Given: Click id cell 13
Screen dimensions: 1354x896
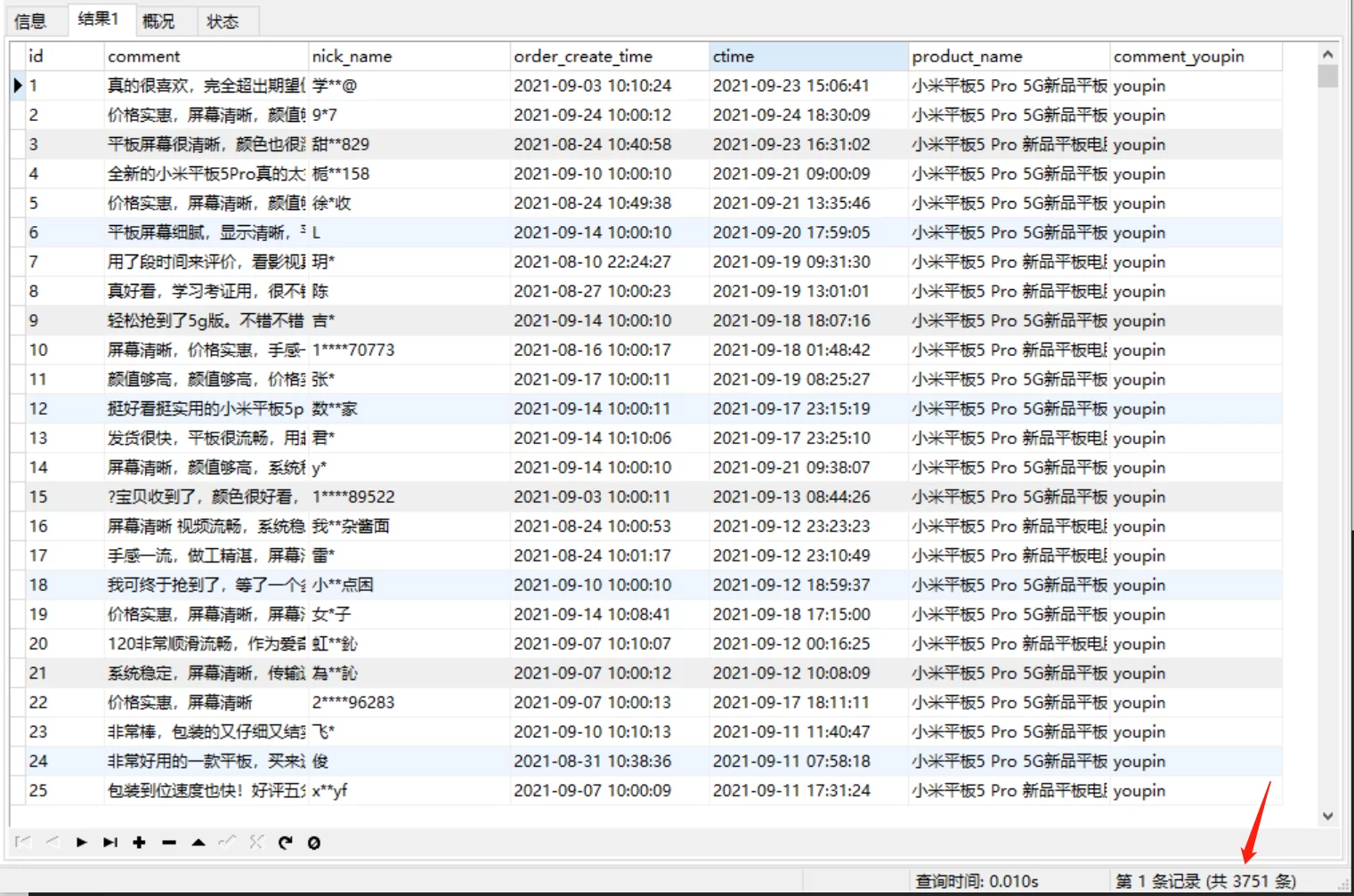Looking at the screenshot, I should (x=64, y=438).
